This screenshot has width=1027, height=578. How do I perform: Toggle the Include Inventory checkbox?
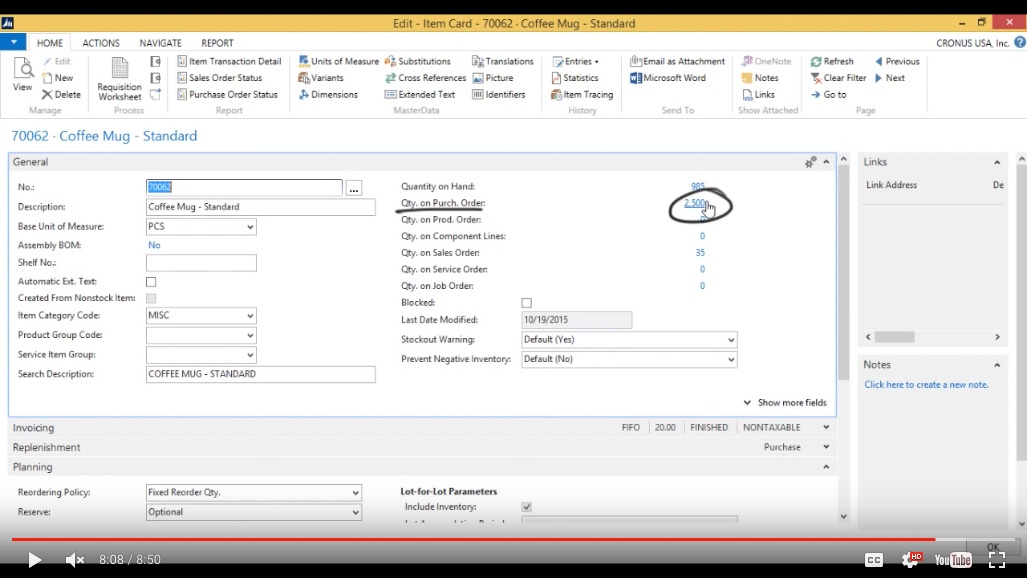click(527, 507)
